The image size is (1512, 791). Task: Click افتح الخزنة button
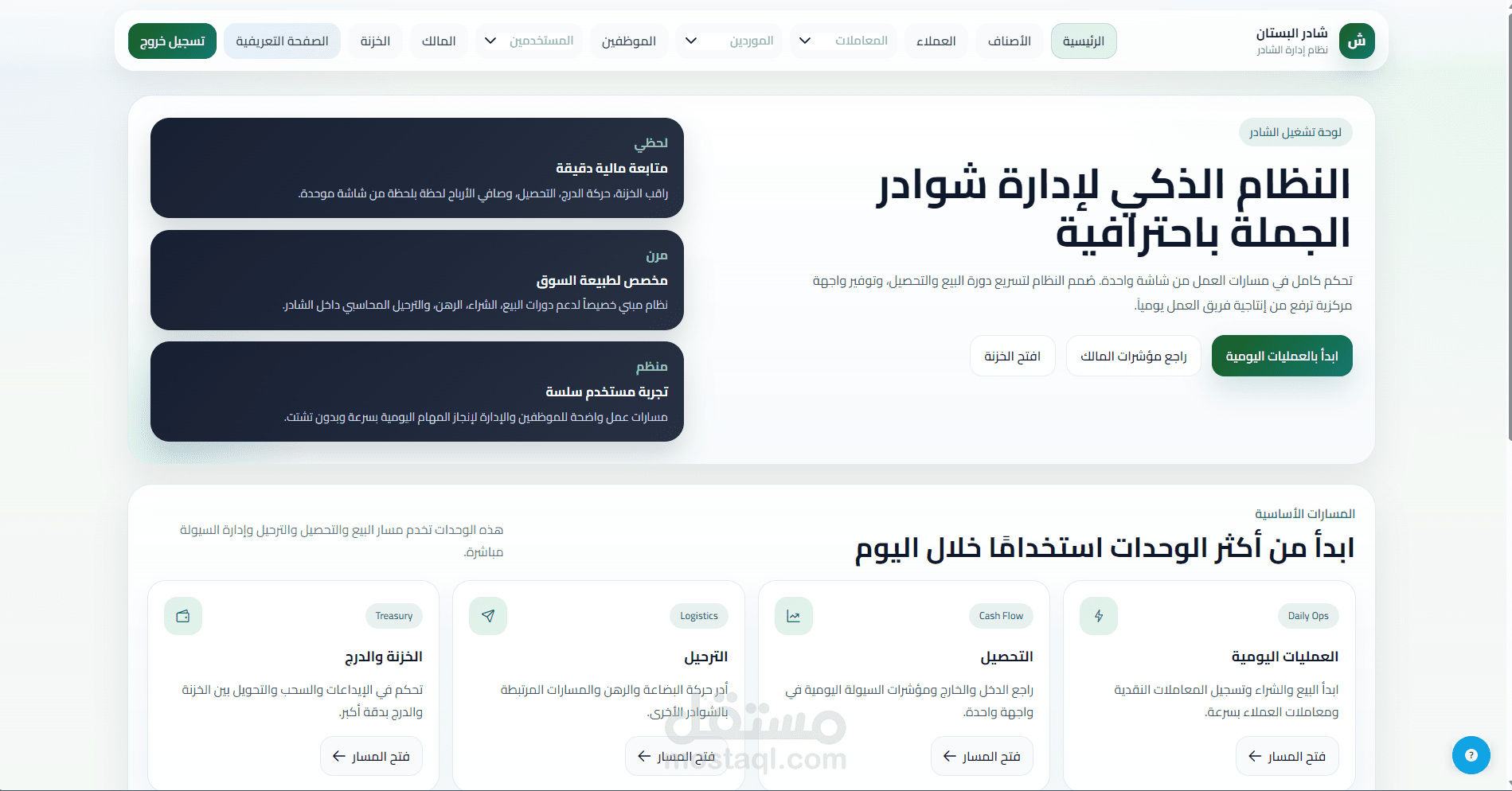(1013, 356)
